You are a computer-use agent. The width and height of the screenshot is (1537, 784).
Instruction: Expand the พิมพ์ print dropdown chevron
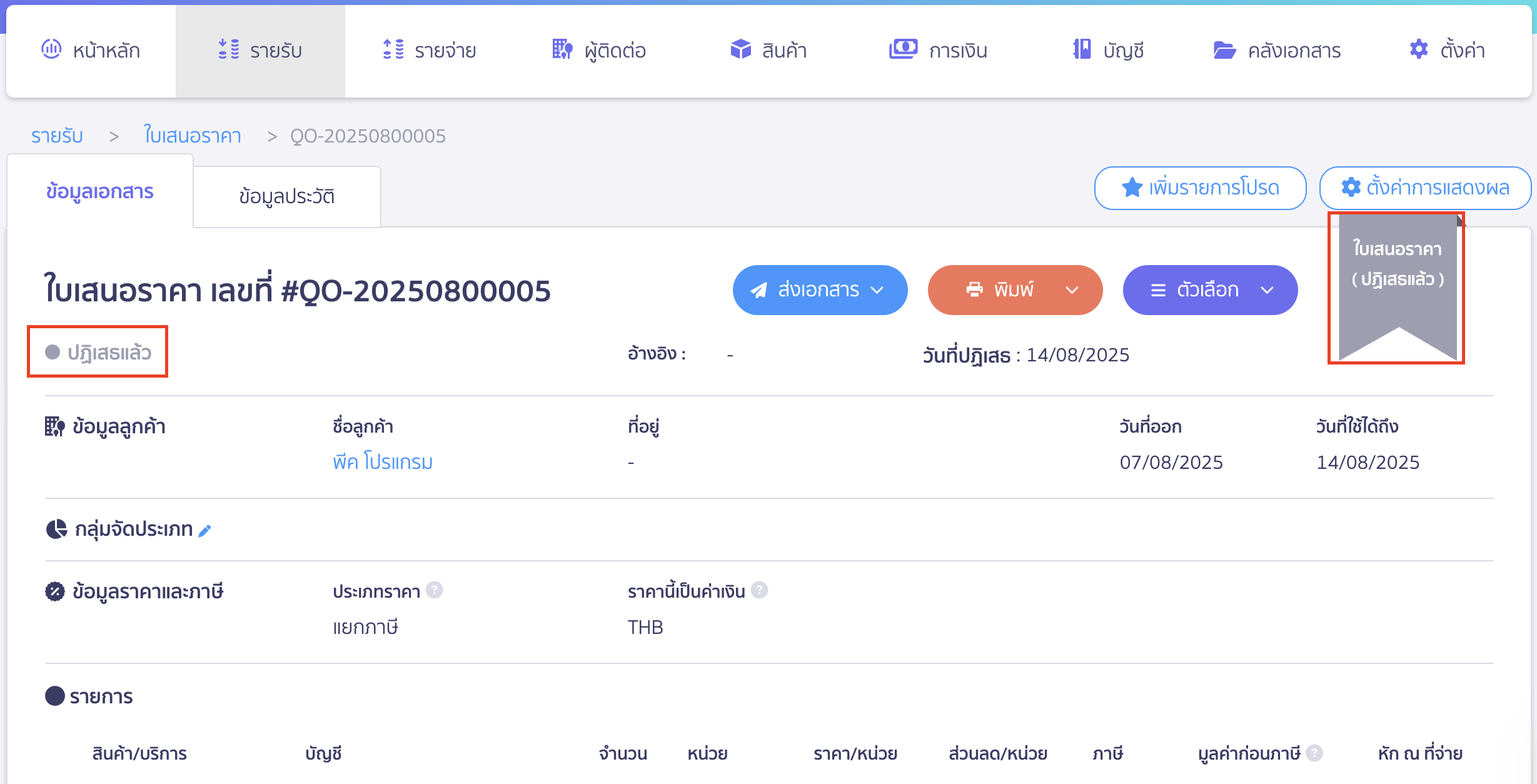pos(1072,290)
